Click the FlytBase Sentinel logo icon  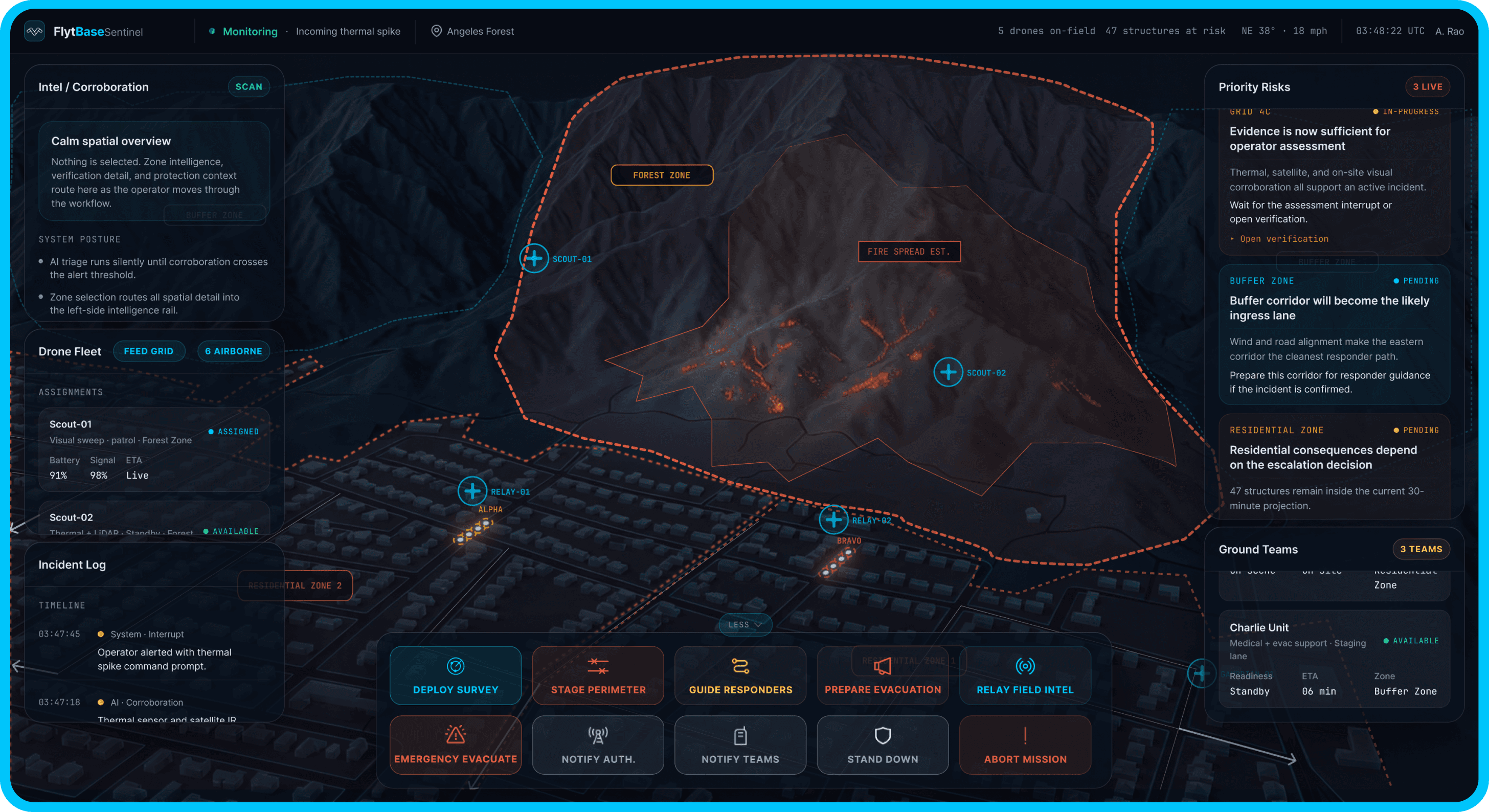tap(35, 31)
